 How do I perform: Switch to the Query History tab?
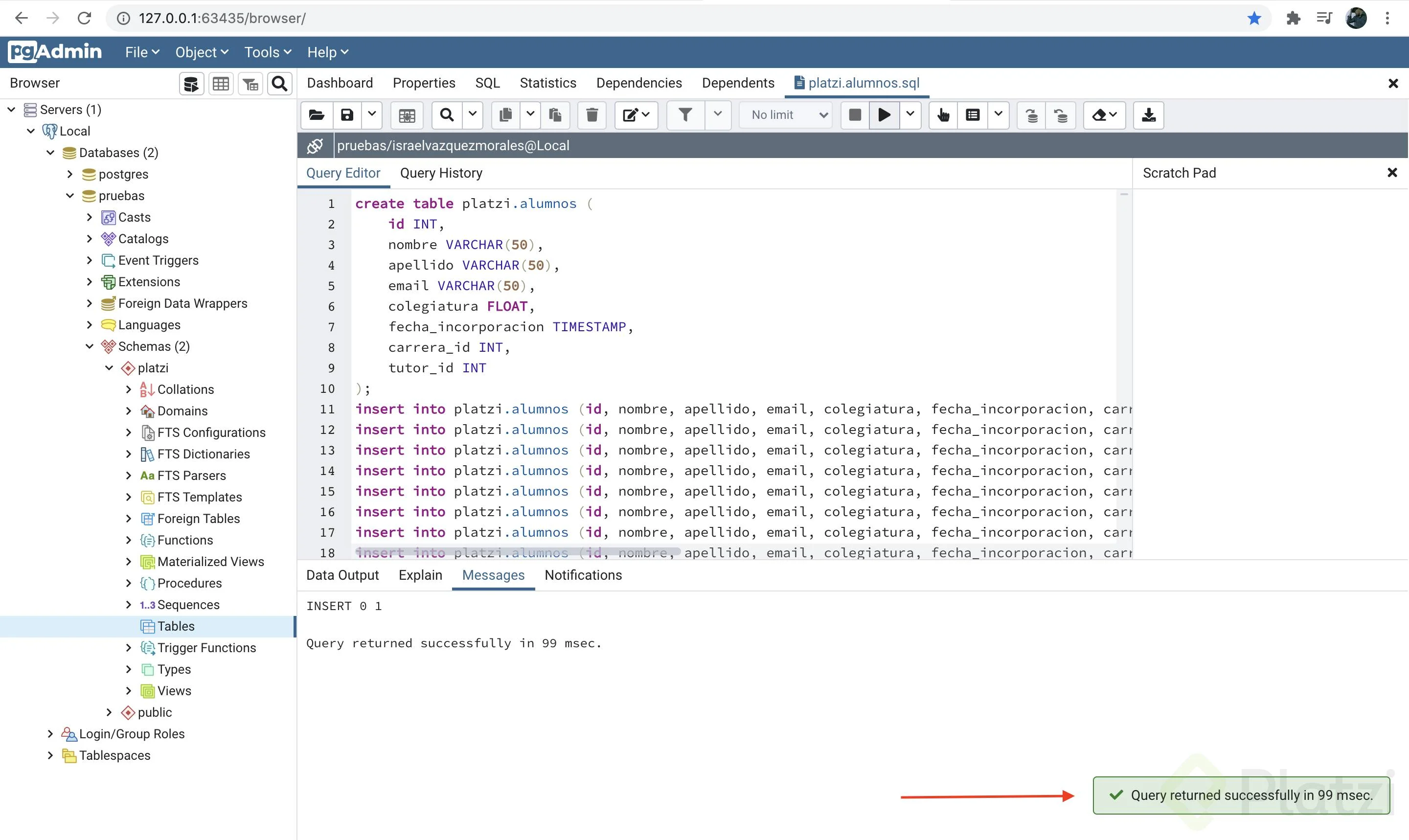[441, 173]
